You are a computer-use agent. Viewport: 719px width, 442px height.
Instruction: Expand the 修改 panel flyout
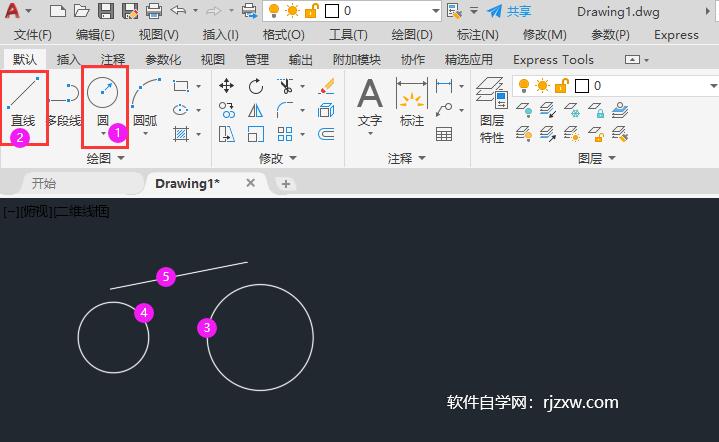click(293, 158)
